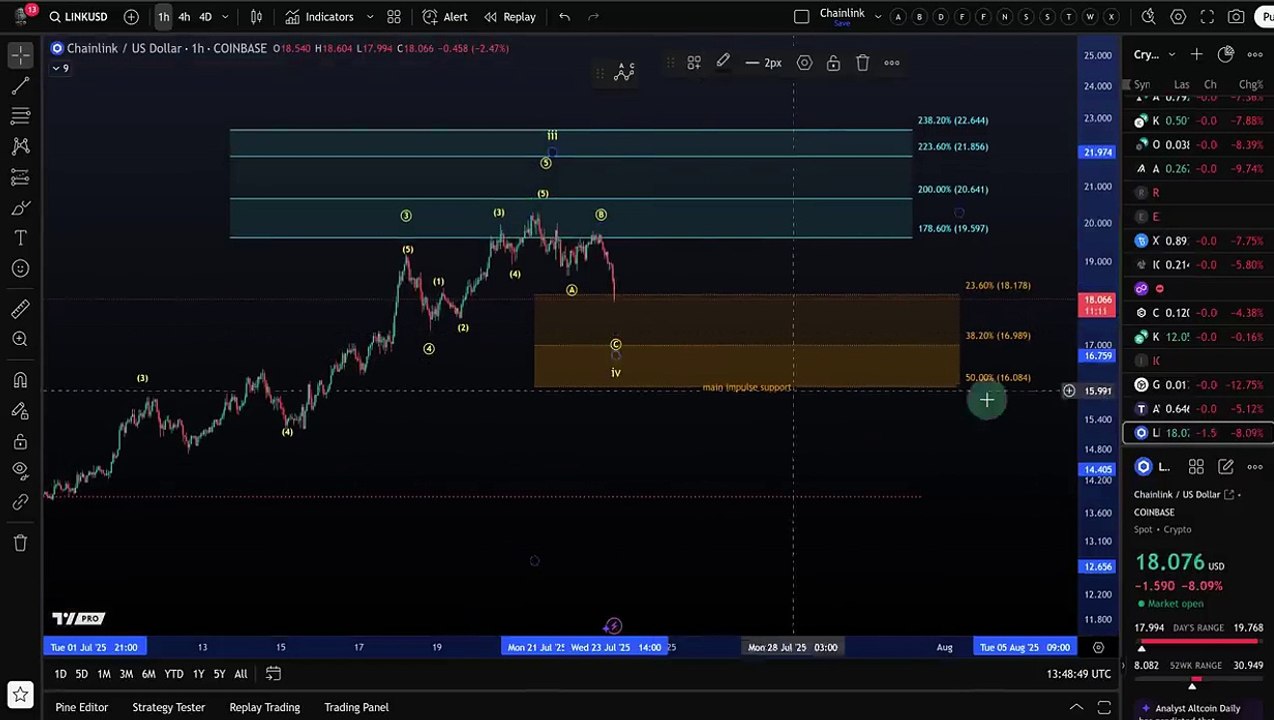The width and height of the screenshot is (1274, 720).
Task: Set the chart range to YTD
Action: pyautogui.click(x=174, y=674)
